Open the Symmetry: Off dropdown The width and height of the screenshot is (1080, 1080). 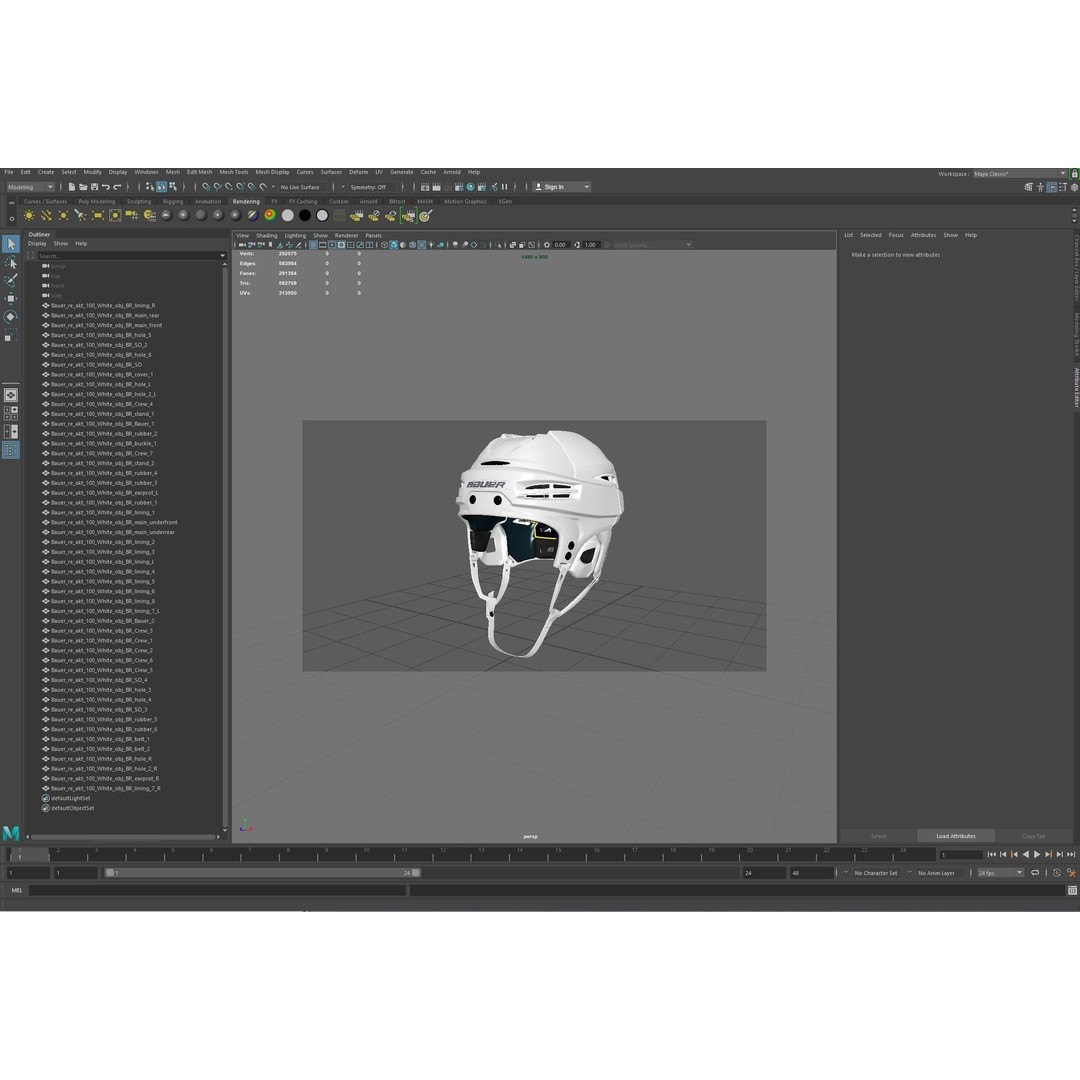click(372, 187)
